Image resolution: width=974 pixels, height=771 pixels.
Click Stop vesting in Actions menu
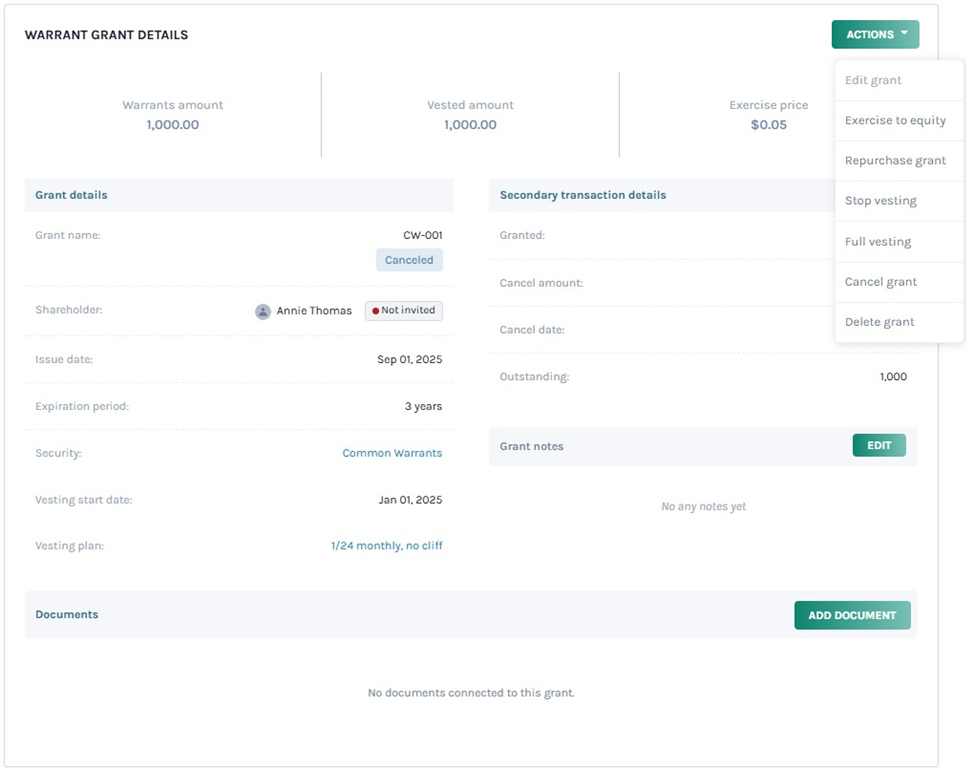(880, 201)
